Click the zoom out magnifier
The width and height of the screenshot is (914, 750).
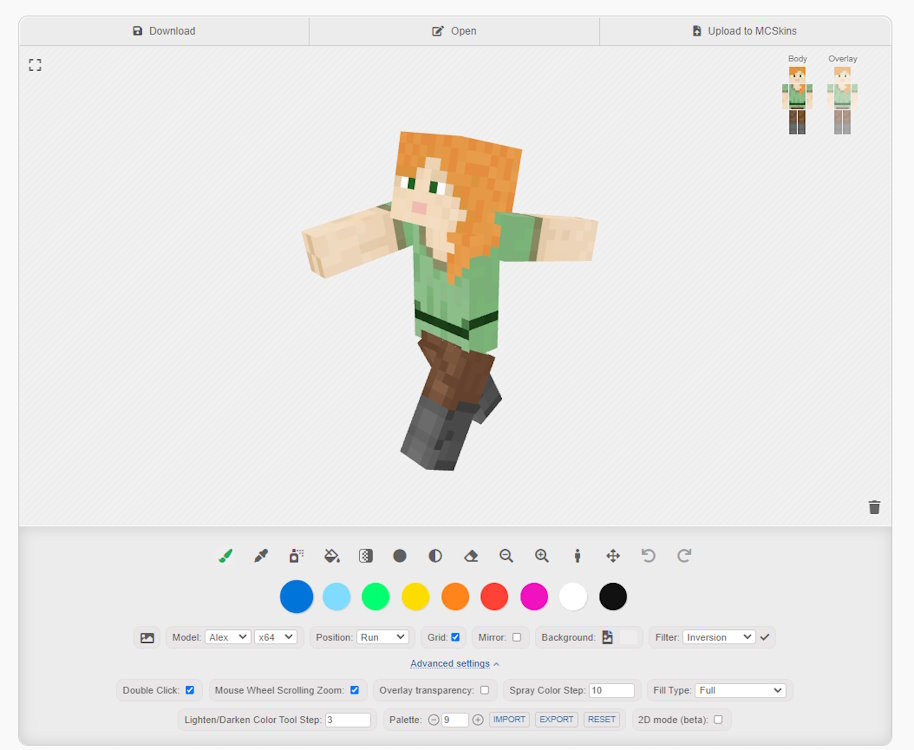(x=506, y=556)
